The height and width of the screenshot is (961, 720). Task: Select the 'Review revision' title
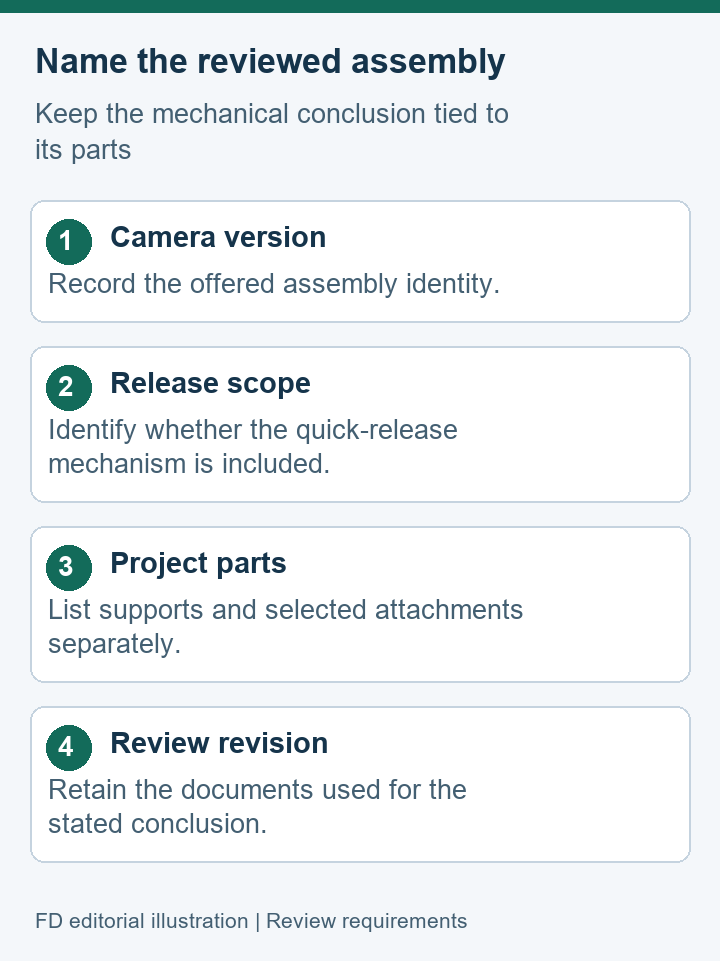(x=219, y=743)
